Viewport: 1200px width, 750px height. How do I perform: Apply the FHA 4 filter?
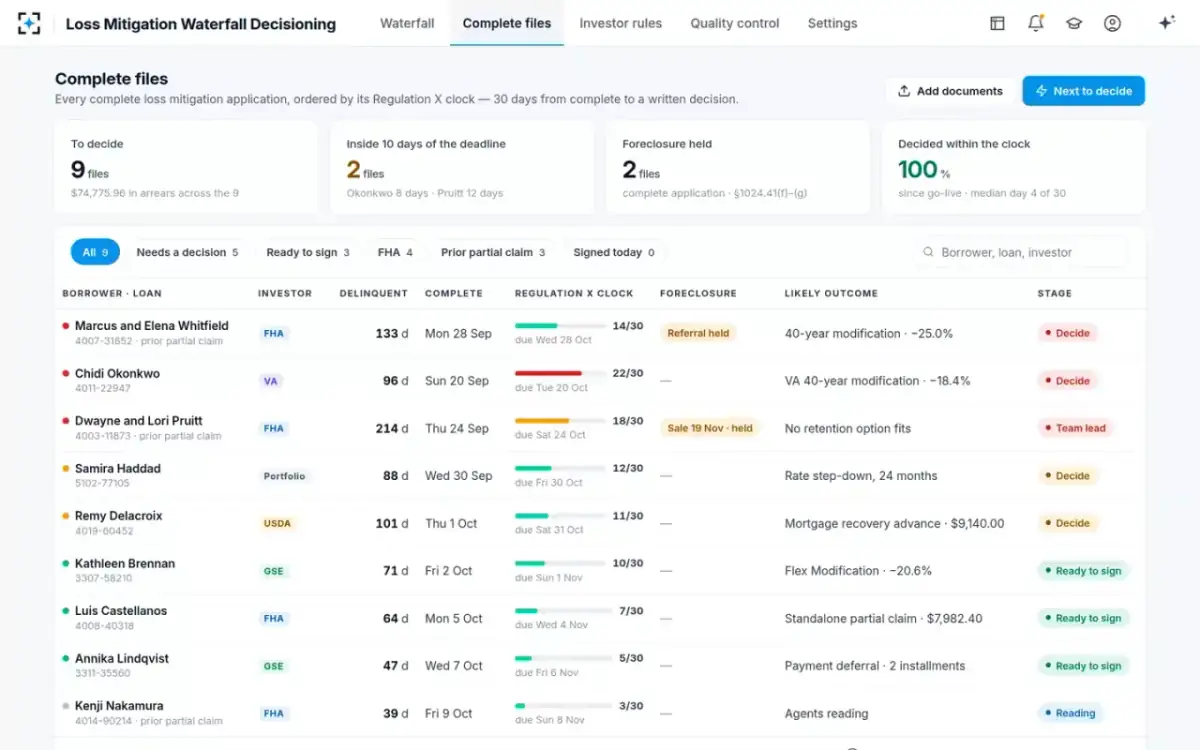point(395,253)
